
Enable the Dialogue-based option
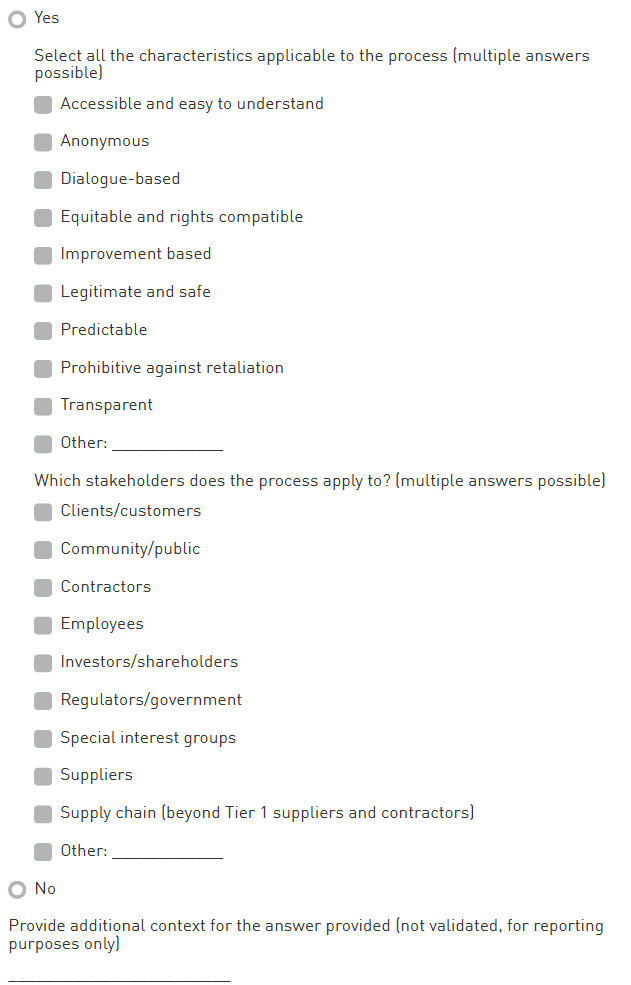[x=43, y=180]
